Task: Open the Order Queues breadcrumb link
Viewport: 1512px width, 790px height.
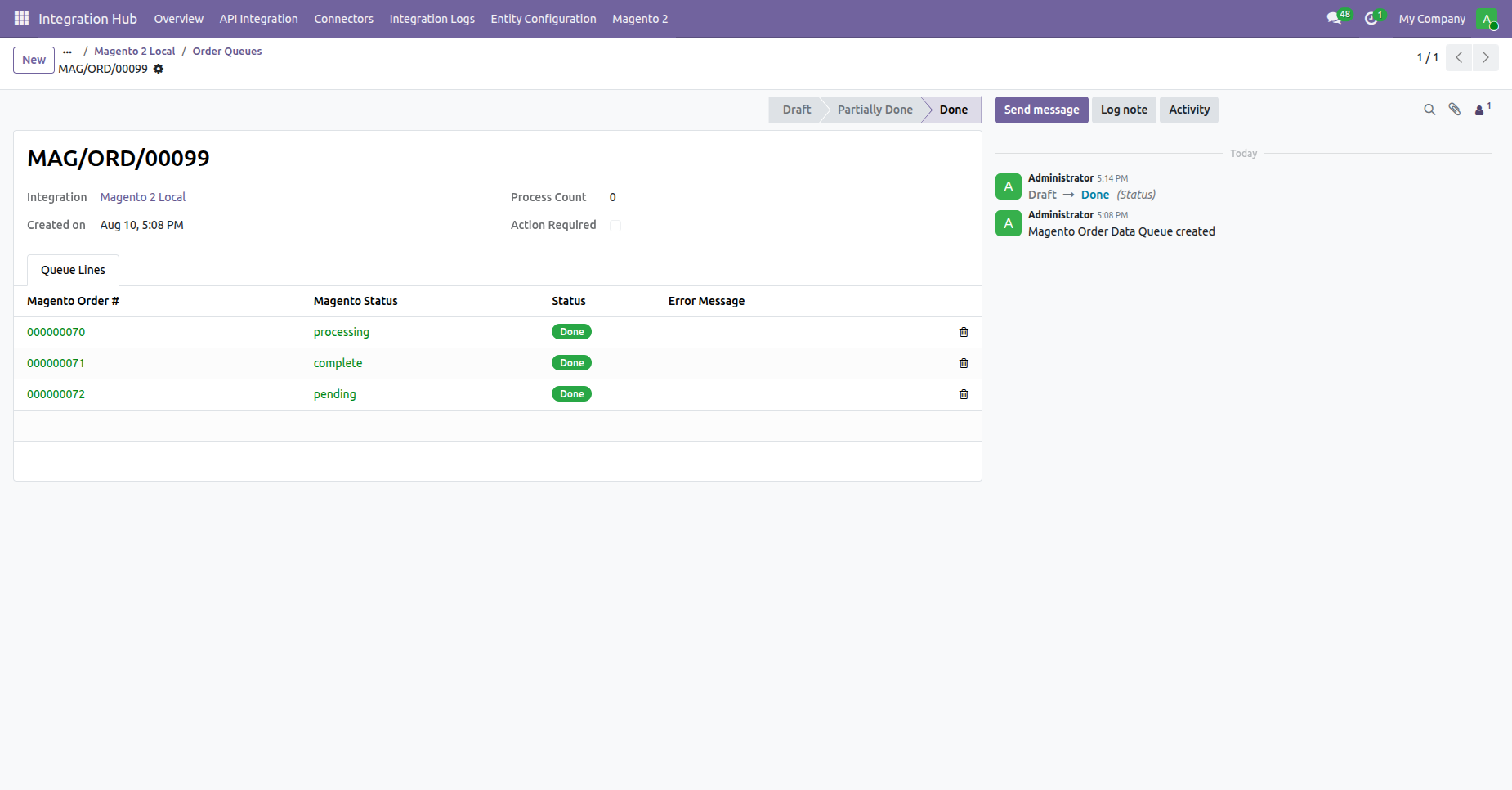Action: (227, 51)
